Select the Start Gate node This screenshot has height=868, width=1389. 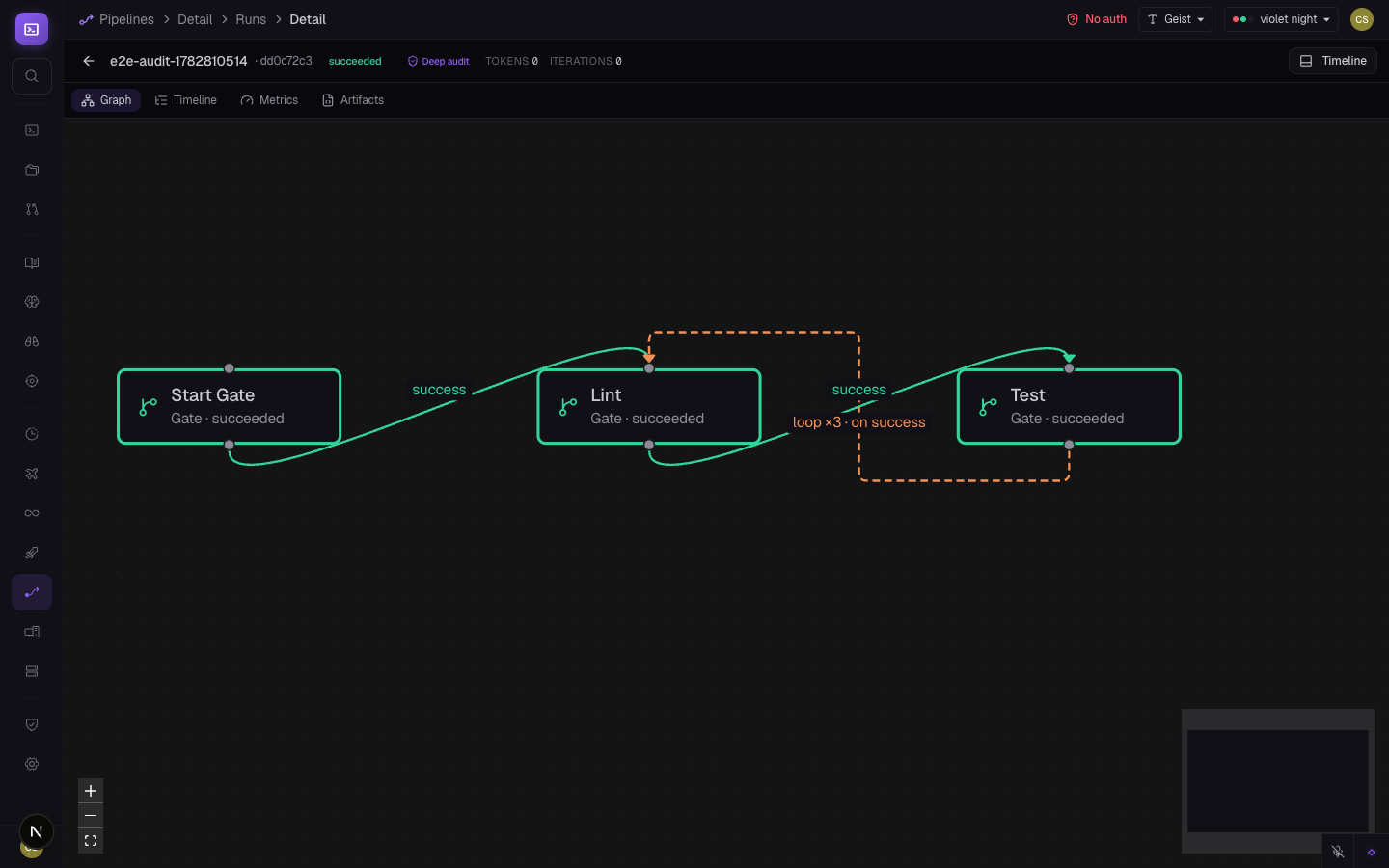coord(230,406)
